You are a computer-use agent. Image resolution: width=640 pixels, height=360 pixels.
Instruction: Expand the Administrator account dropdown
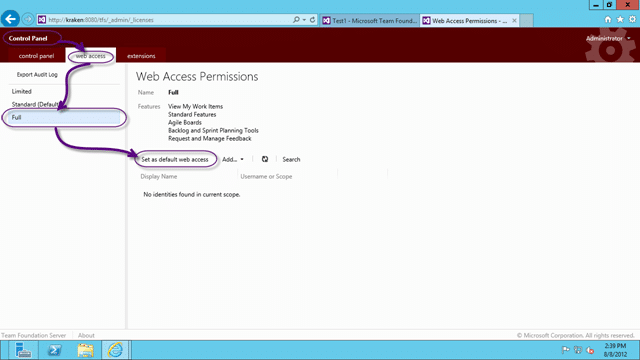608,38
